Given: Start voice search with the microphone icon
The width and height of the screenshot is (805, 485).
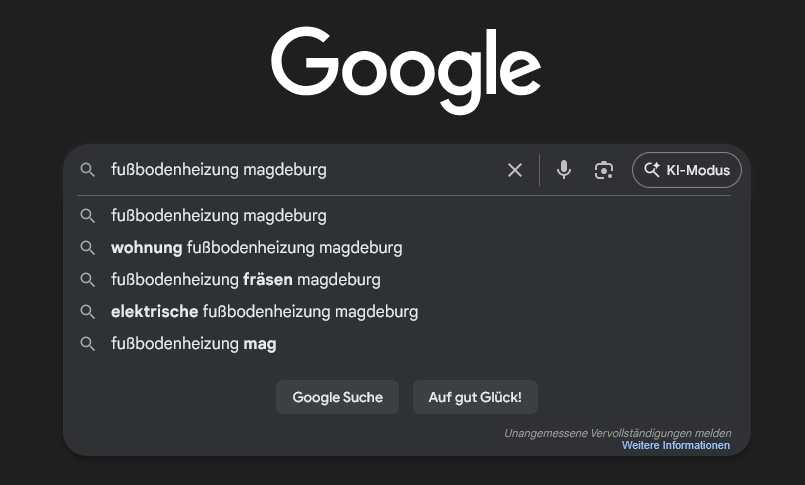Looking at the screenshot, I should [x=564, y=170].
